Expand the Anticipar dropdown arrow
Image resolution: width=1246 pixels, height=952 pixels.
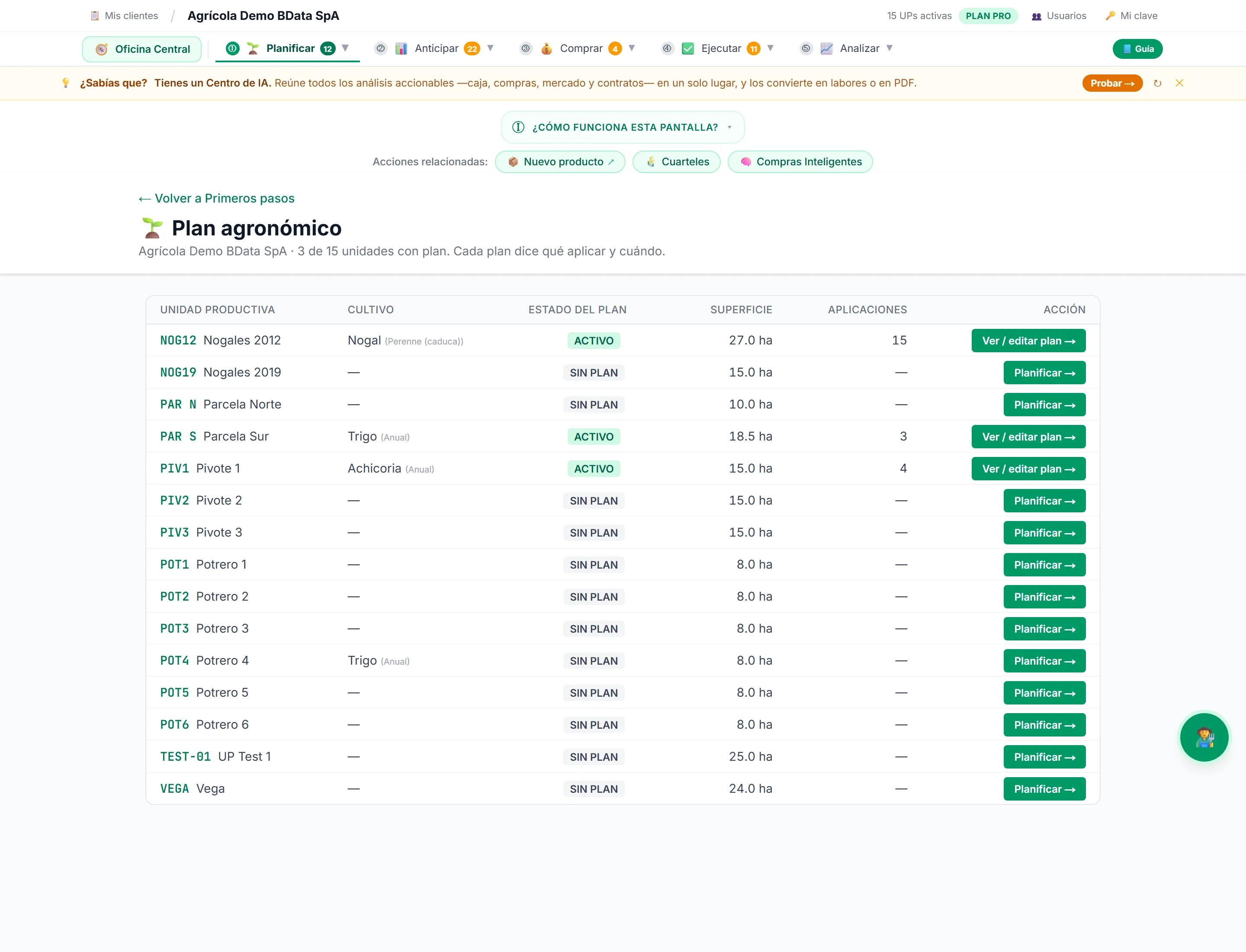[x=491, y=48]
